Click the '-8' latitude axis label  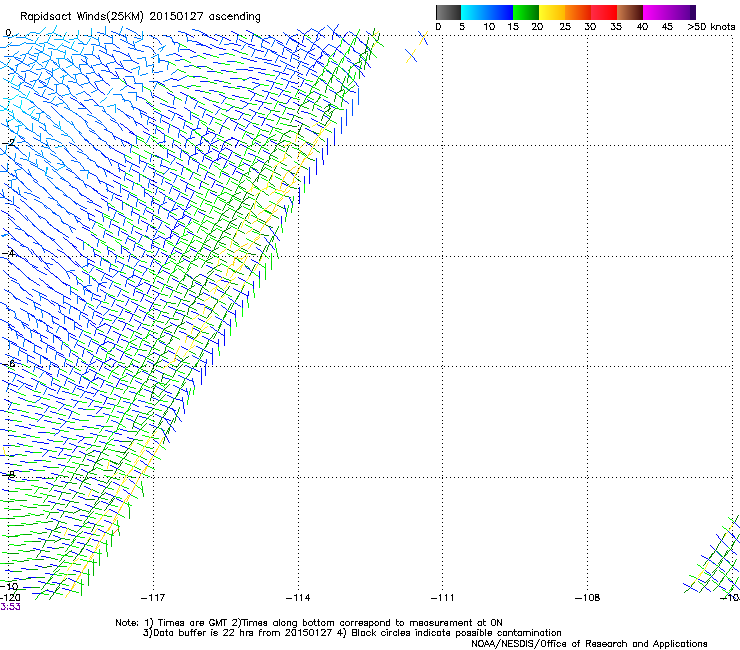pos(8,475)
